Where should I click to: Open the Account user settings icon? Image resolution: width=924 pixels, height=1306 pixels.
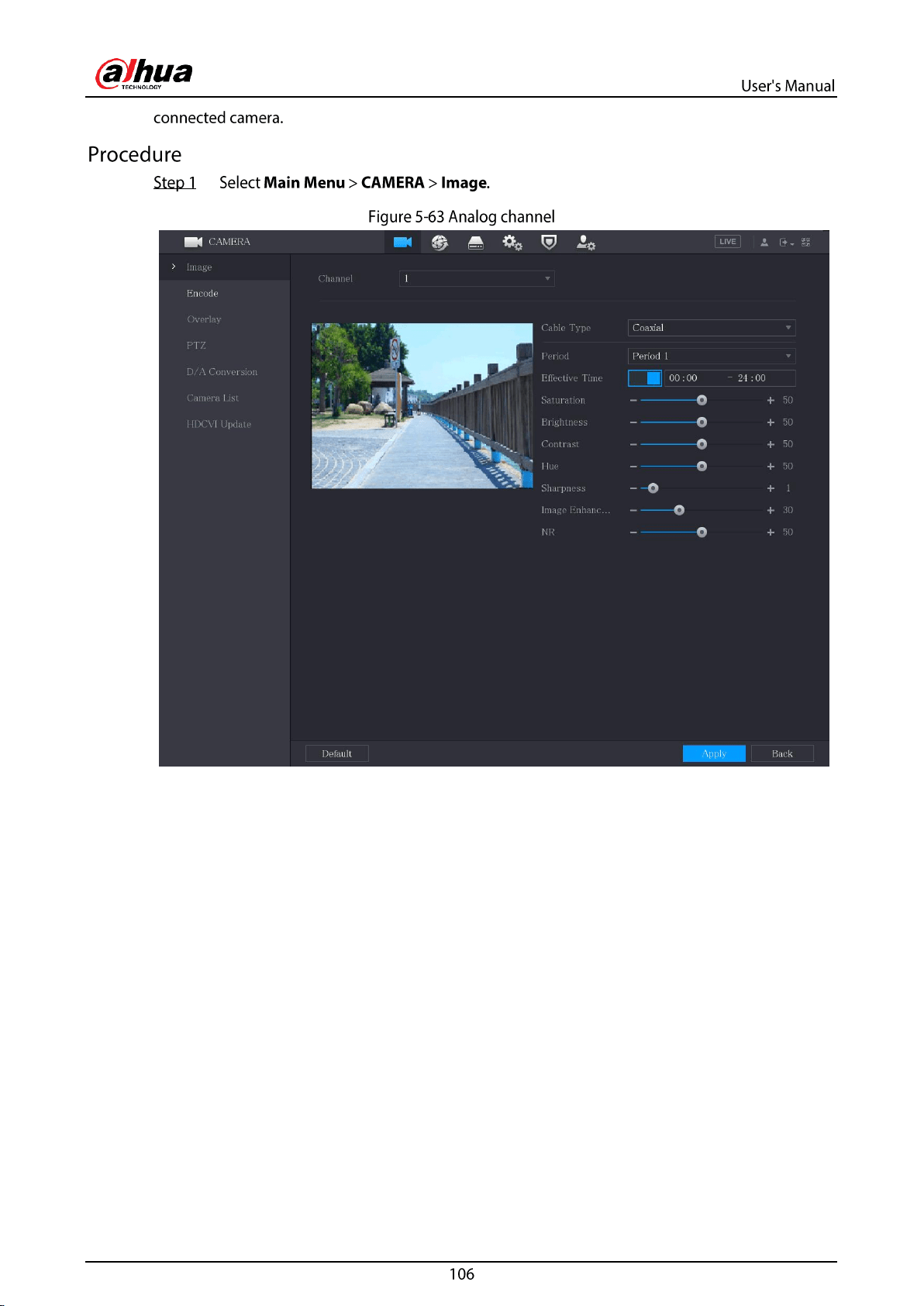pyautogui.click(x=586, y=243)
